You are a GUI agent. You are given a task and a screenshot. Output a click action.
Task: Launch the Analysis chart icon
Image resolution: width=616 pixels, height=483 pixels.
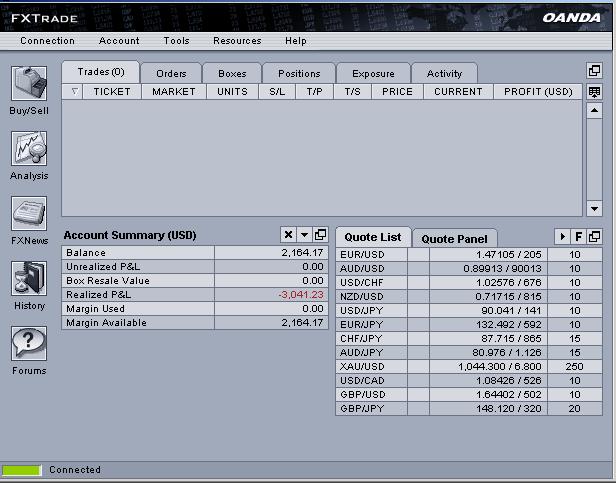pos(29,148)
